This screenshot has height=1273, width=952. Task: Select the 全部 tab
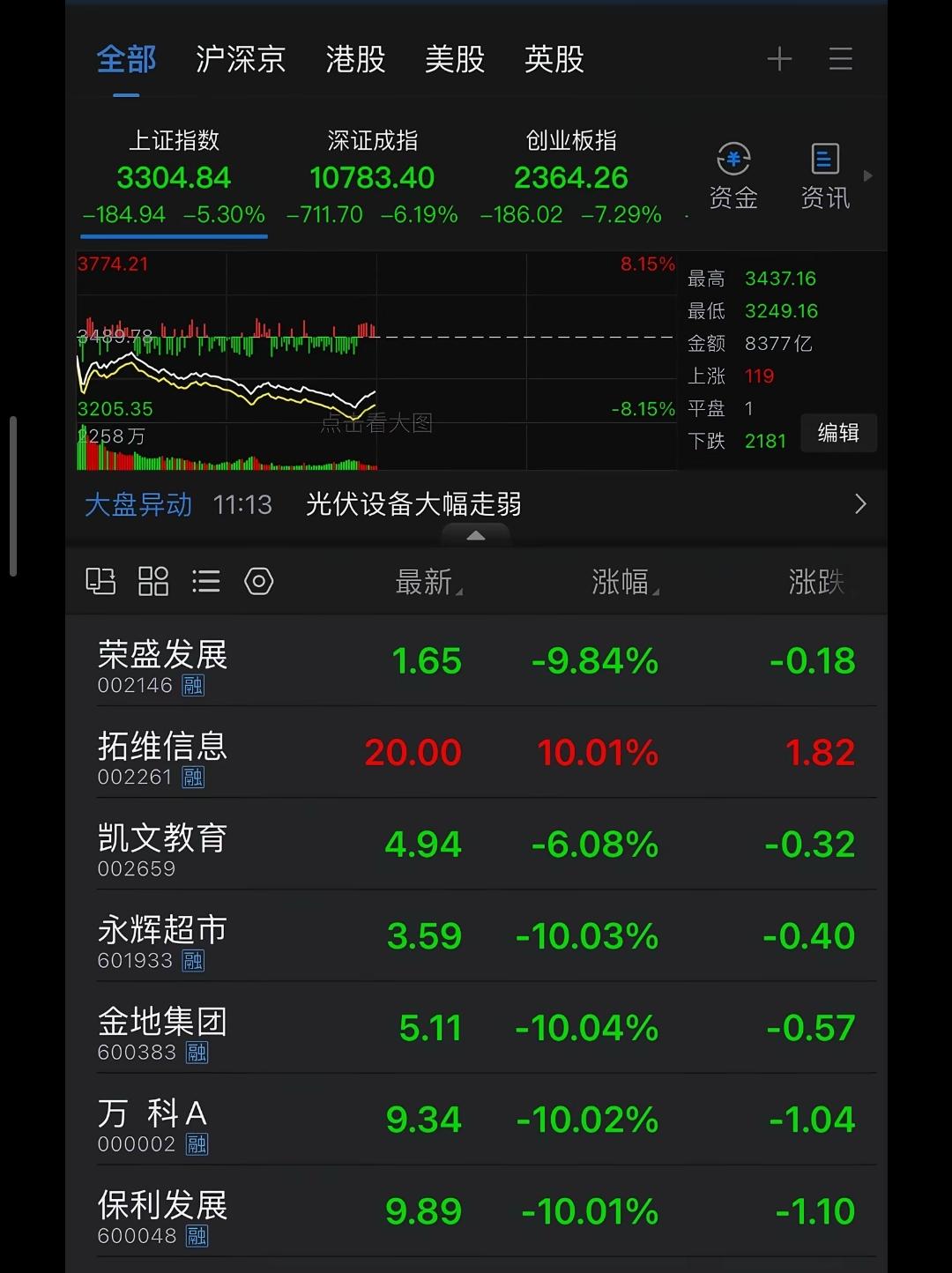[x=126, y=60]
